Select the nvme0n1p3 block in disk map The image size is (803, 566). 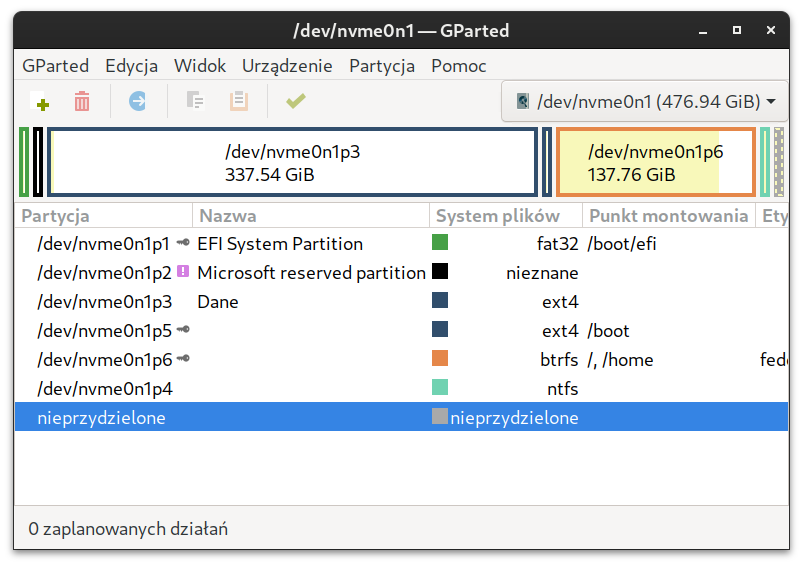(x=292, y=163)
